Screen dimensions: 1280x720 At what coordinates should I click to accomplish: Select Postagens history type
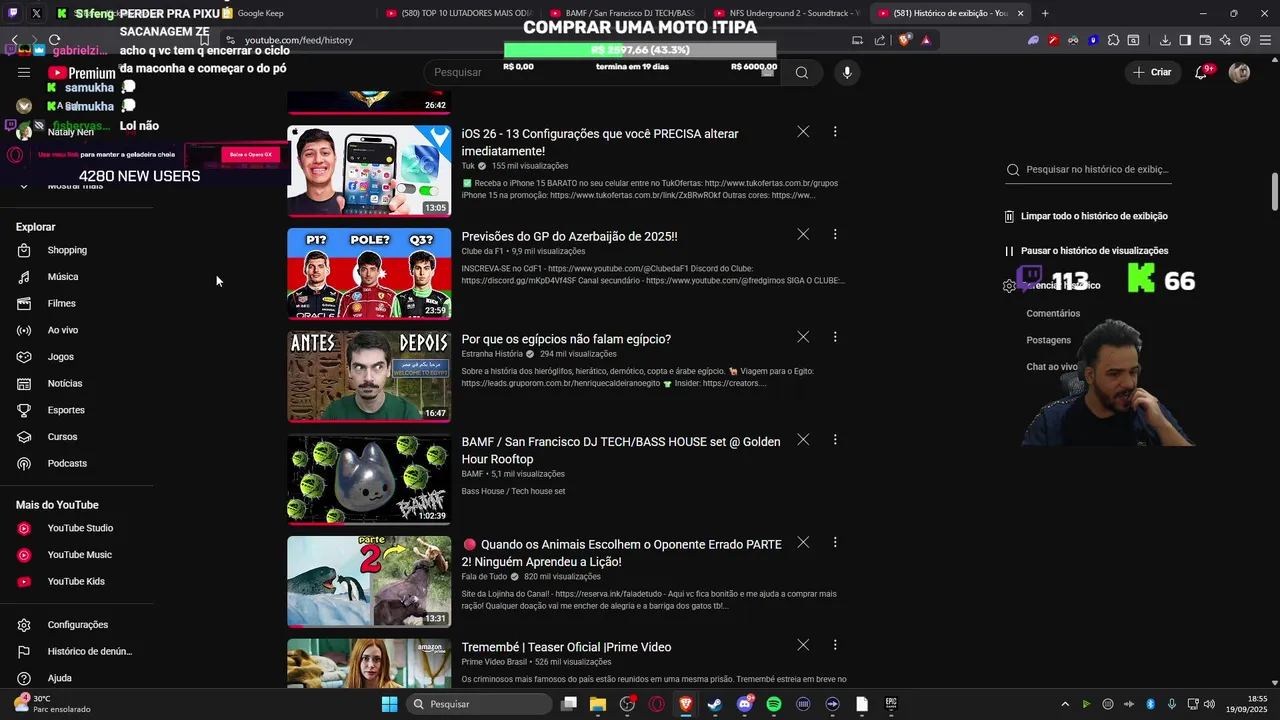1048,340
